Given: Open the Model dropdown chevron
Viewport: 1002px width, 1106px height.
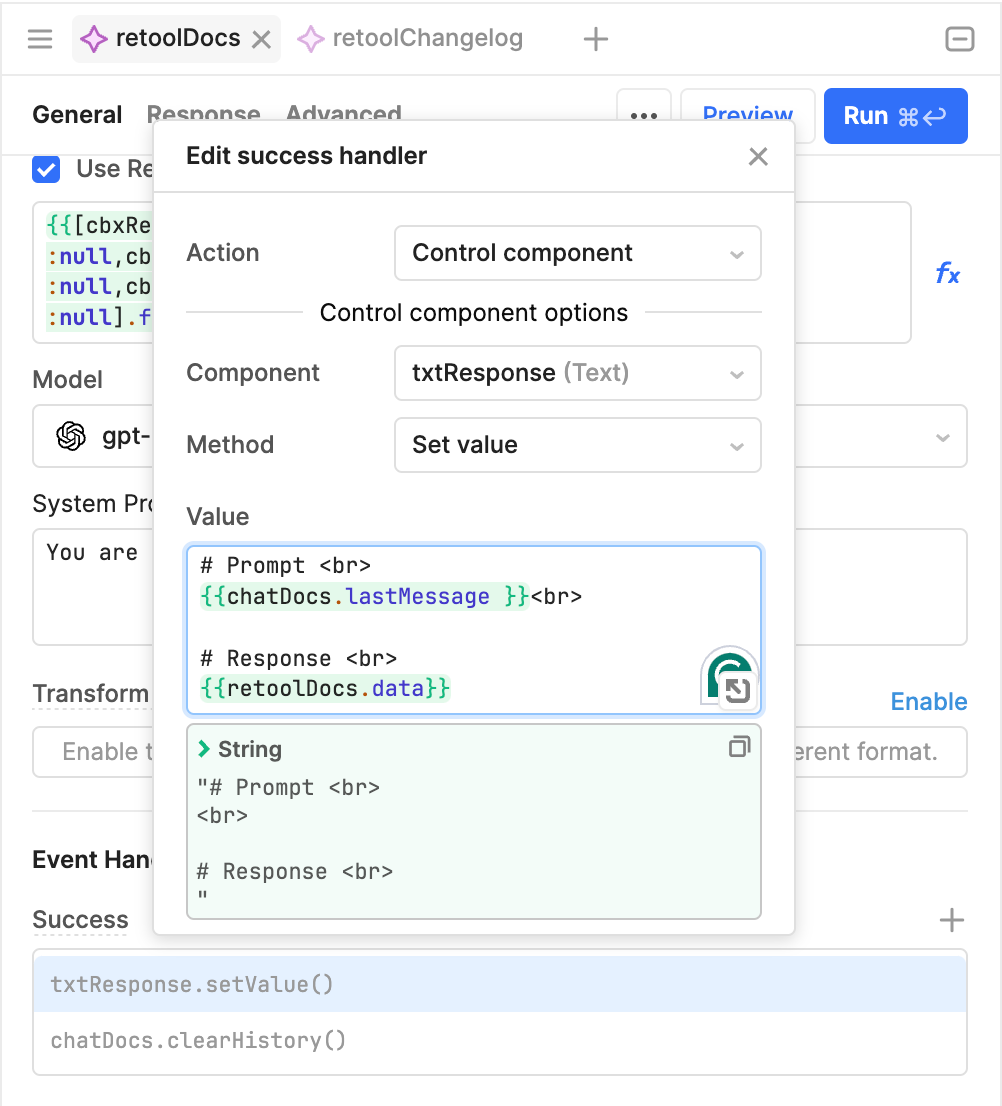Looking at the screenshot, I should tap(943, 437).
